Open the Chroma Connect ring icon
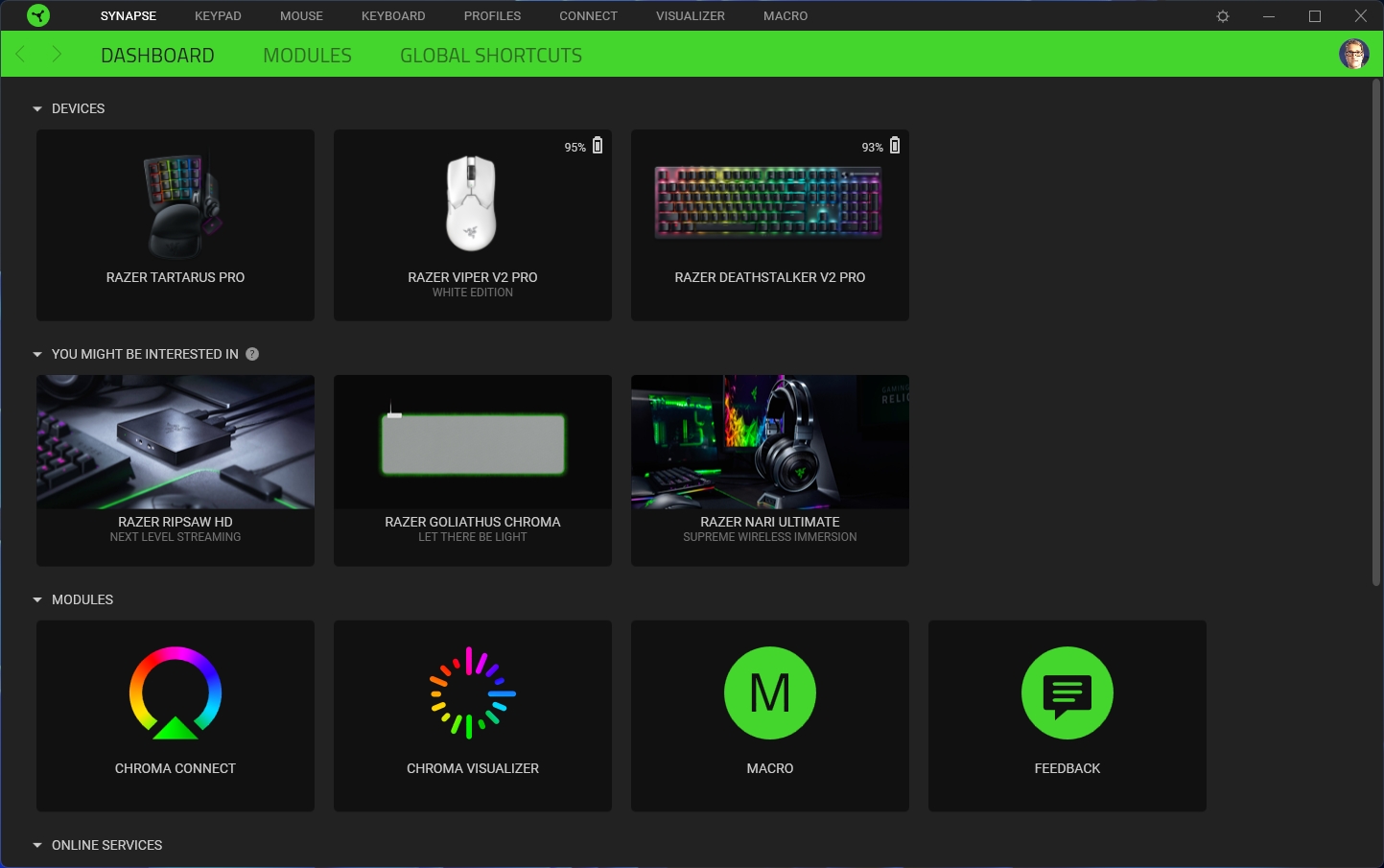 click(176, 693)
